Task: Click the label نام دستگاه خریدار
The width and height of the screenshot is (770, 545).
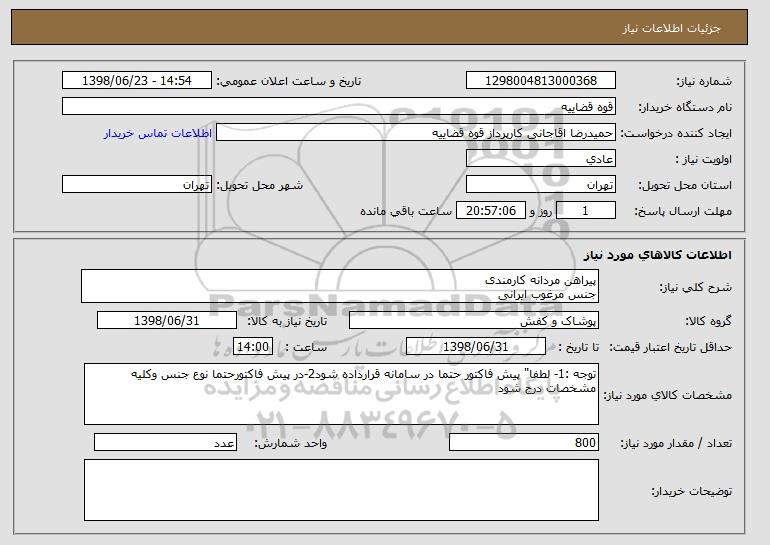Action: coord(685,107)
